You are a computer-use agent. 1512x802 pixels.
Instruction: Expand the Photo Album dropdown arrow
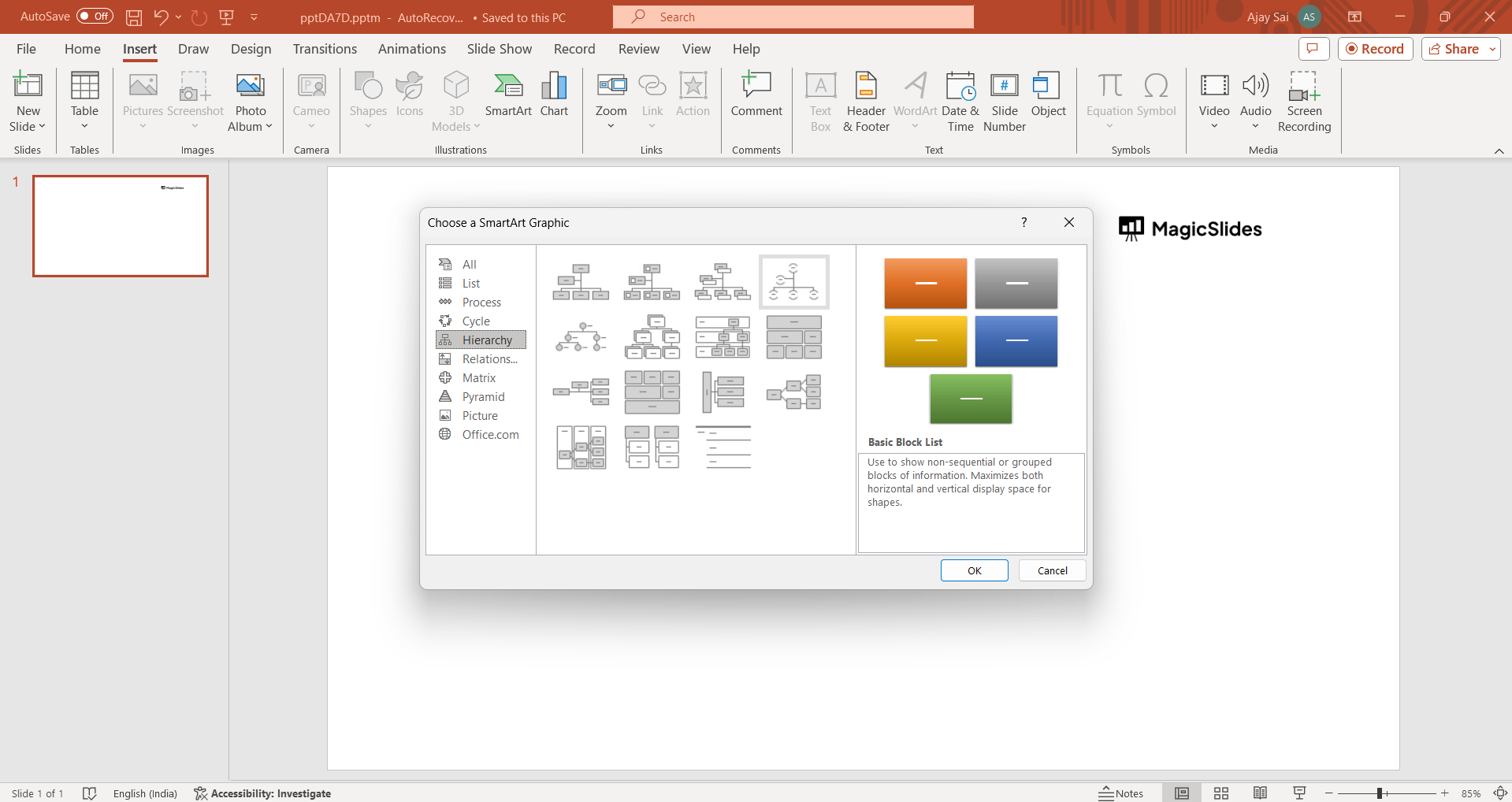click(269, 126)
